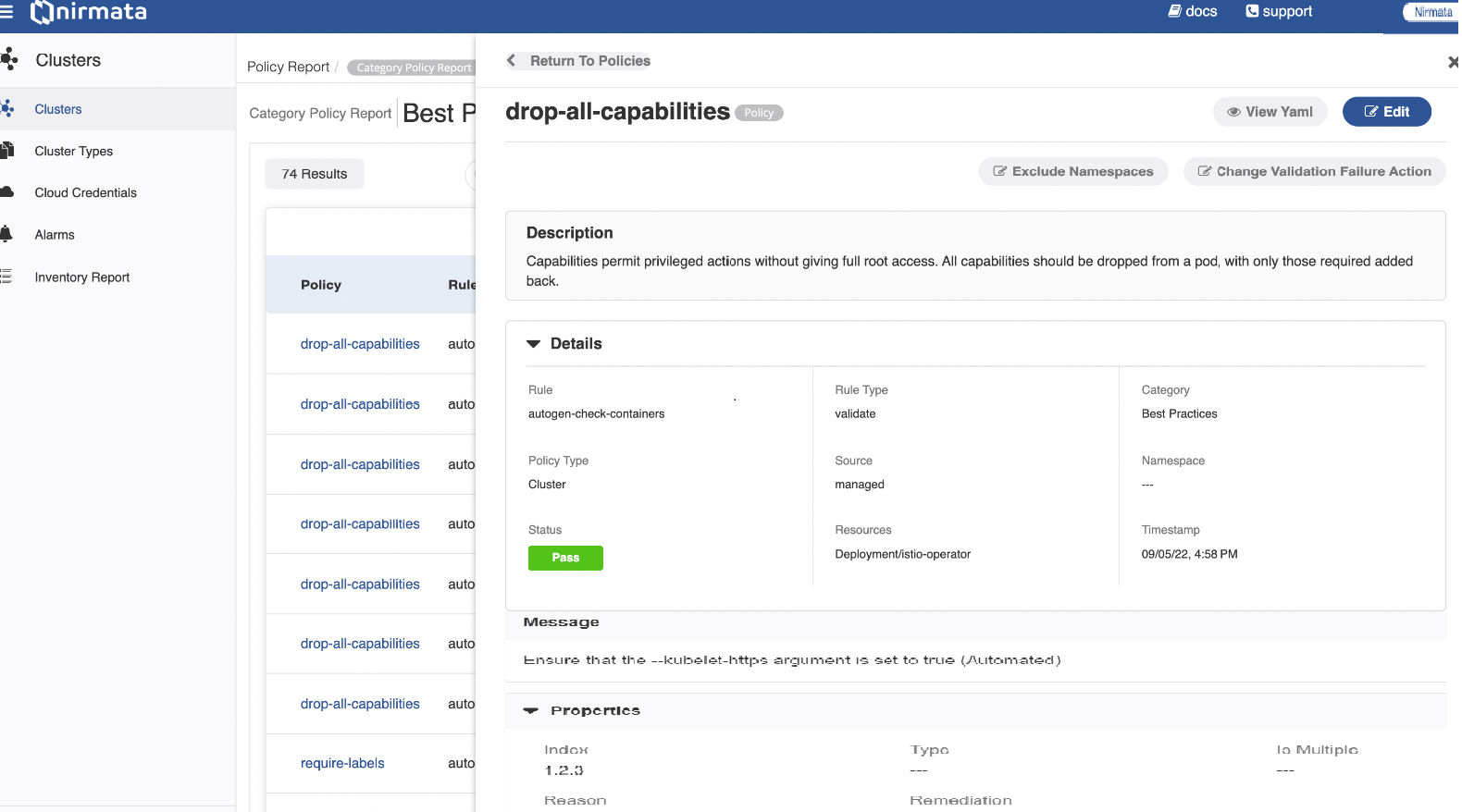Click the Return To Policies back arrow

[511, 61]
